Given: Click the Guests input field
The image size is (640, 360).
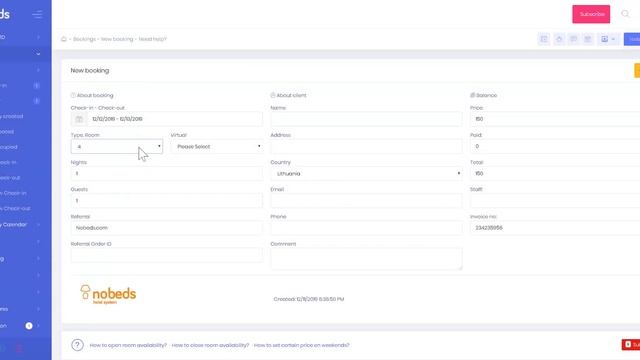Looking at the screenshot, I should pyautogui.click(x=167, y=201).
